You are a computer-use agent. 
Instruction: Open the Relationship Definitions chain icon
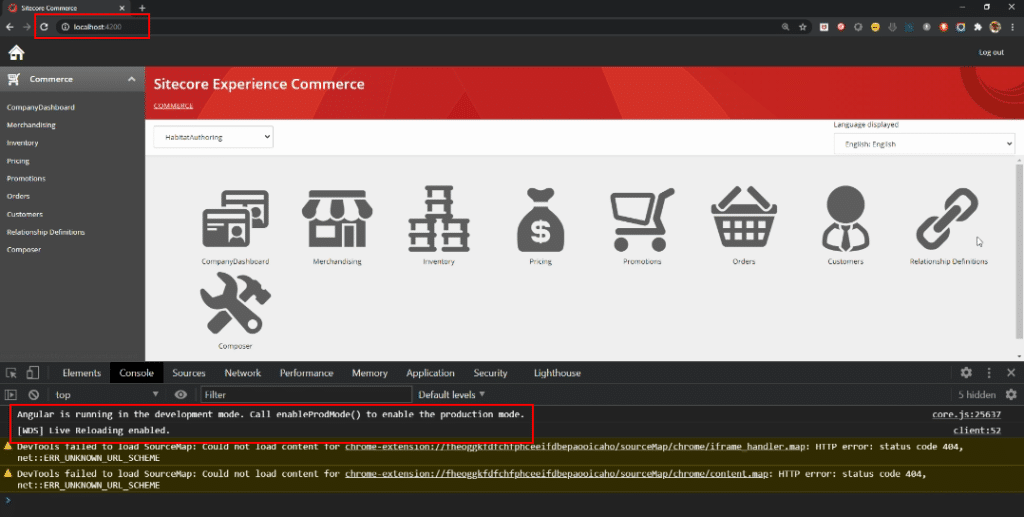click(947, 219)
